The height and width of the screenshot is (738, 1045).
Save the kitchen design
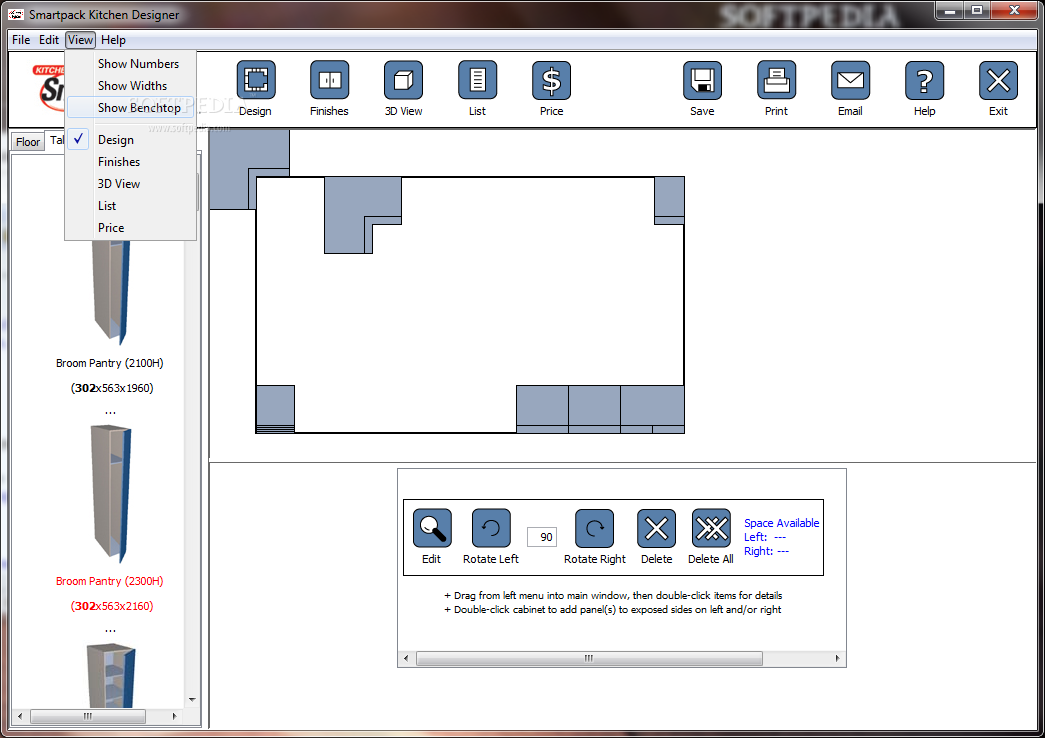point(702,81)
